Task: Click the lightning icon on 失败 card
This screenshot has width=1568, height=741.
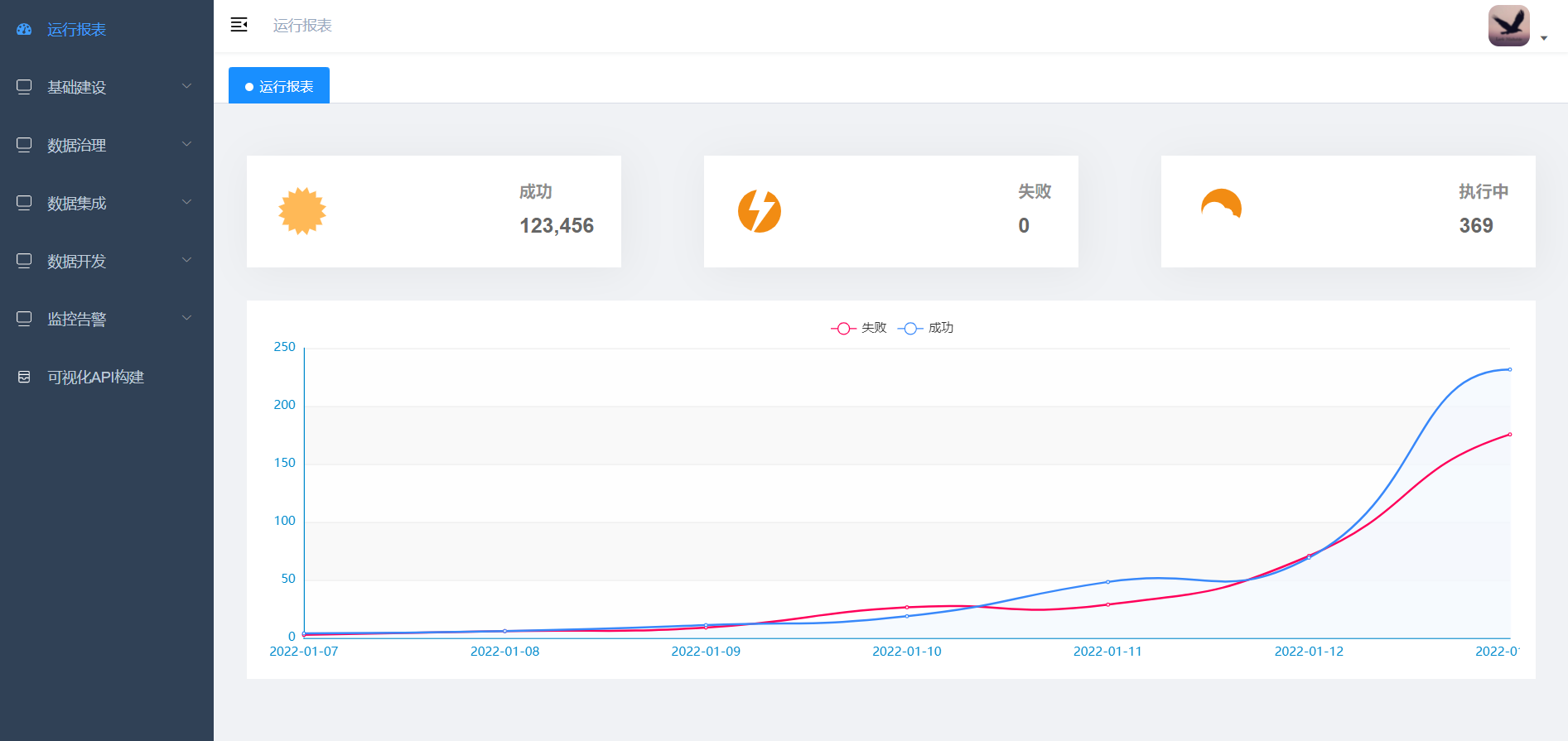Action: (760, 211)
